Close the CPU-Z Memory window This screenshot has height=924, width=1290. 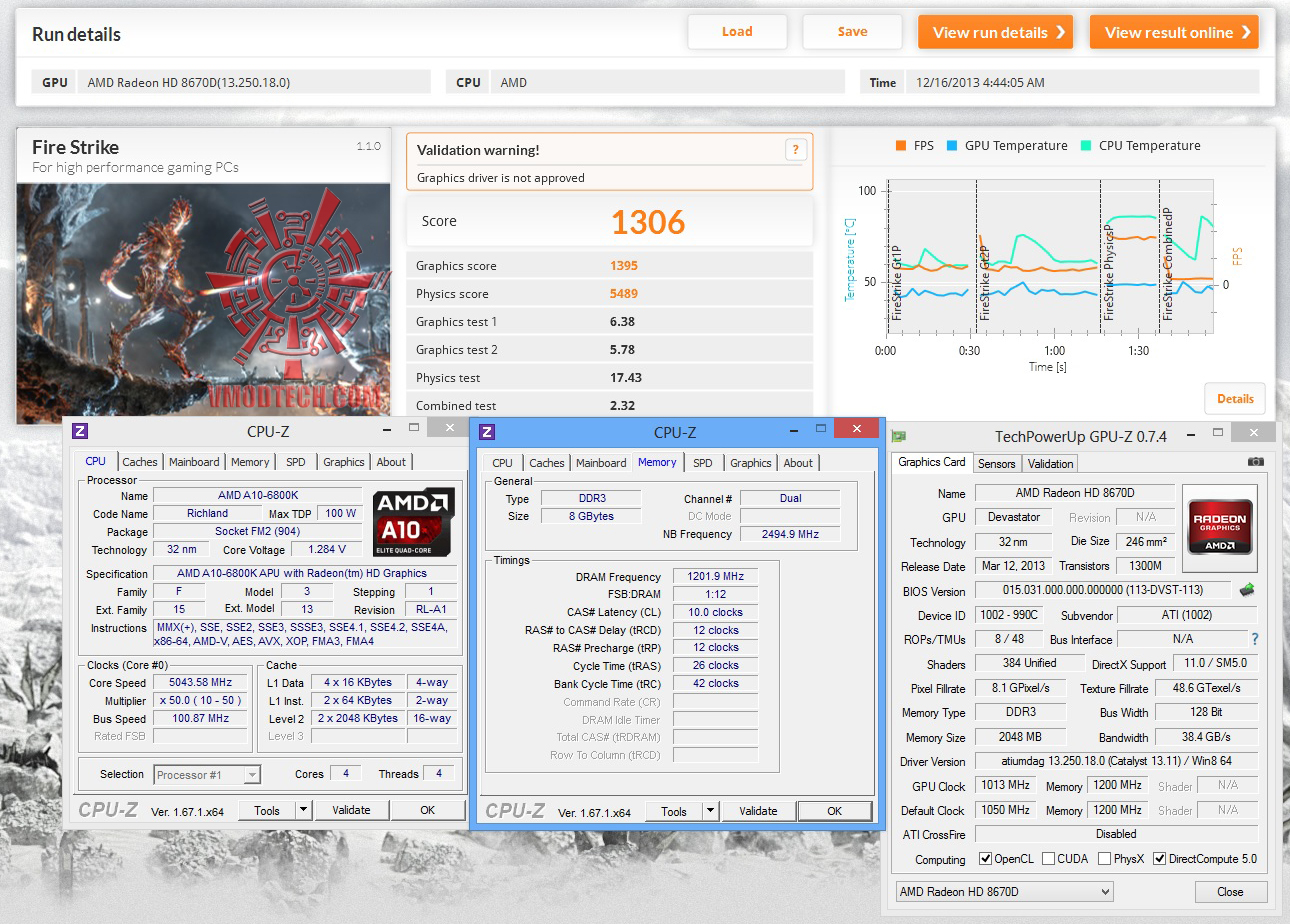(x=856, y=430)
